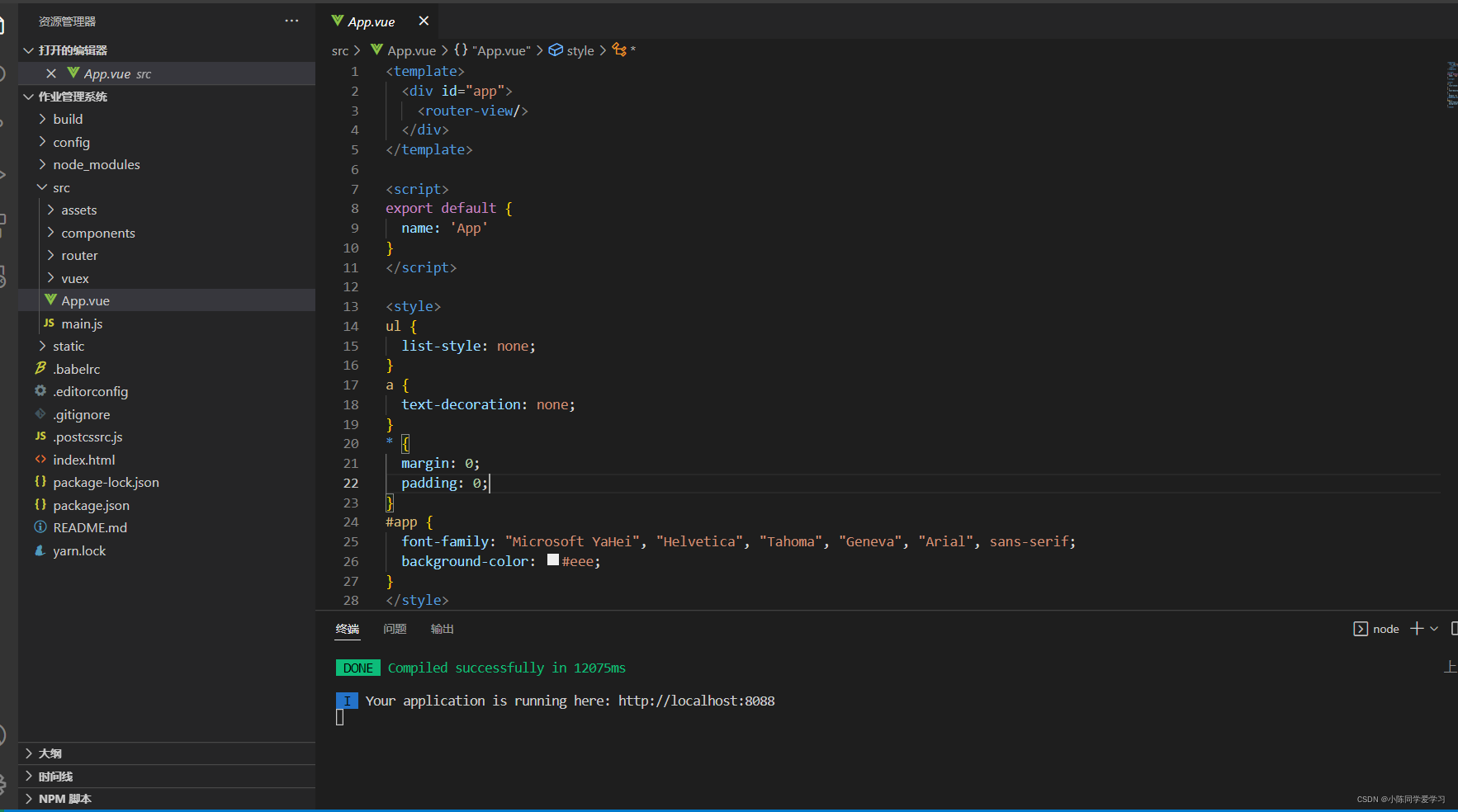Image resolution: width=1458 pixels, height=812 pixels.
Task: Switch to the 输出 output tab
Action: 443,629
